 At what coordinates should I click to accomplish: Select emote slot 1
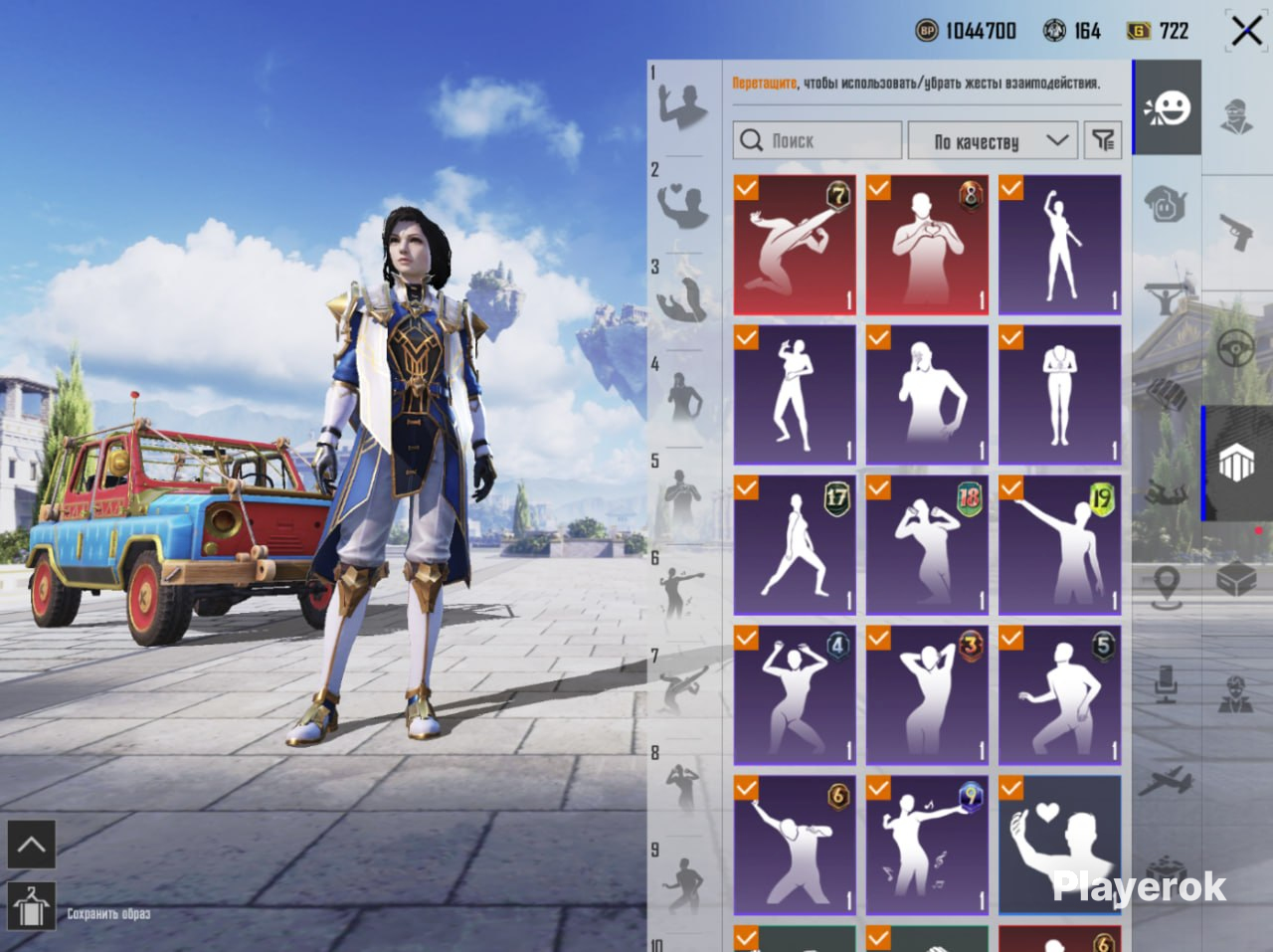[x=682, y=106]
